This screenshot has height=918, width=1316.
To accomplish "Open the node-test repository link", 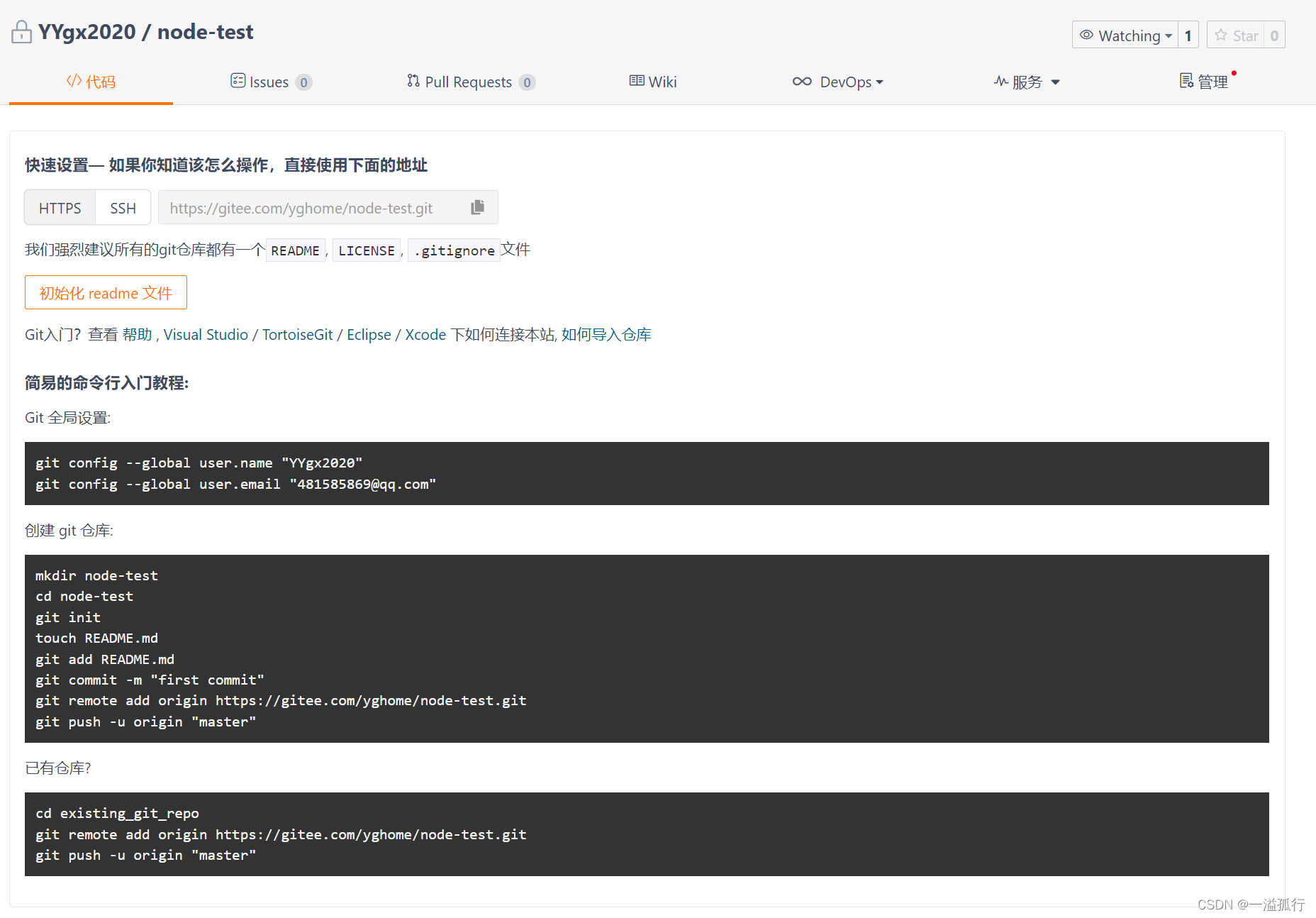I will [205, 32].
